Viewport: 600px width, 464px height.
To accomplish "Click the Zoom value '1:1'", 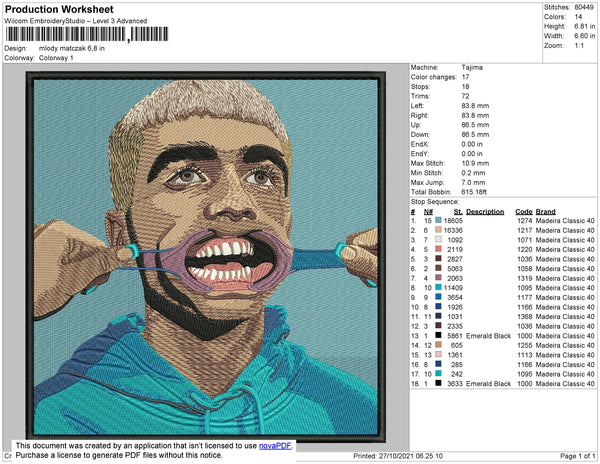I will 579,46.
